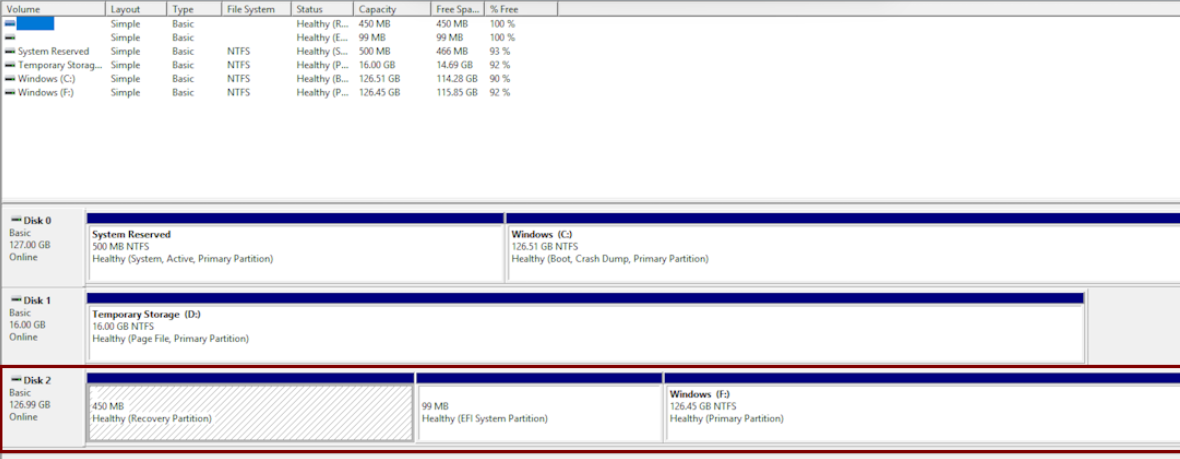Click the Status column header
Screen dimensions: 1180x459
[x=322, y=9]
